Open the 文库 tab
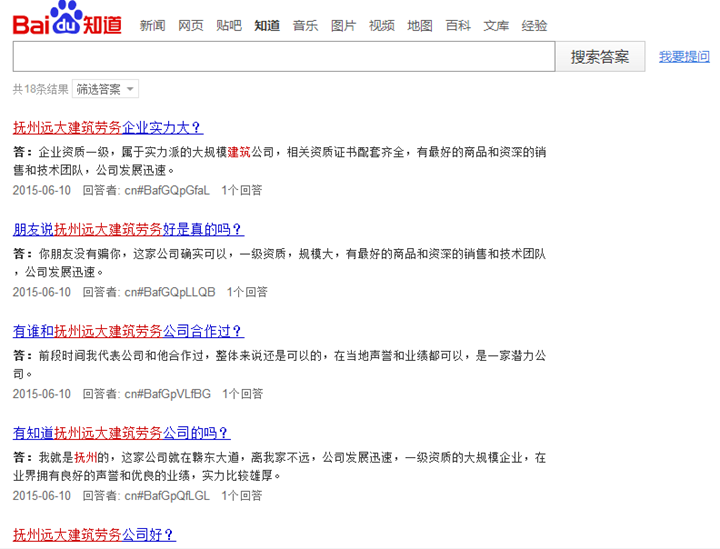 496,26
